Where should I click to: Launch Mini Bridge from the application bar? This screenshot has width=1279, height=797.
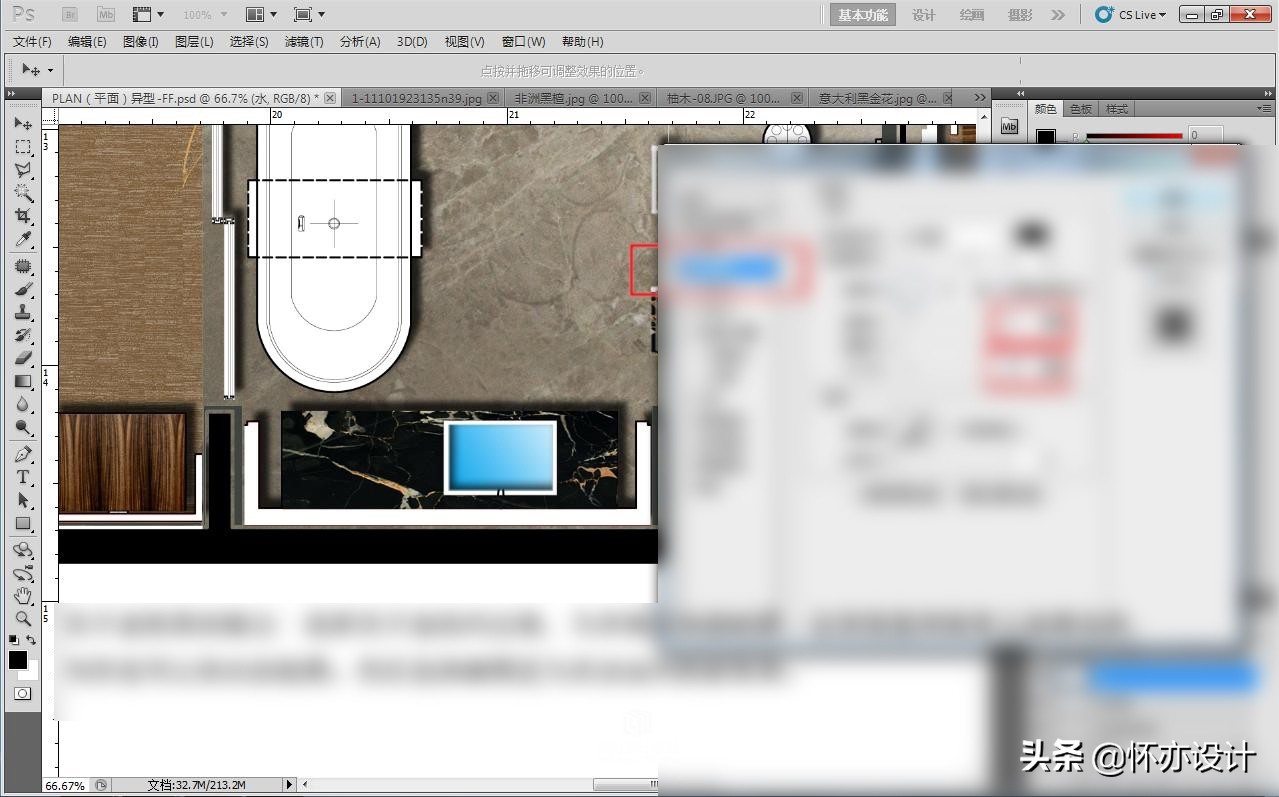point(106,15)
